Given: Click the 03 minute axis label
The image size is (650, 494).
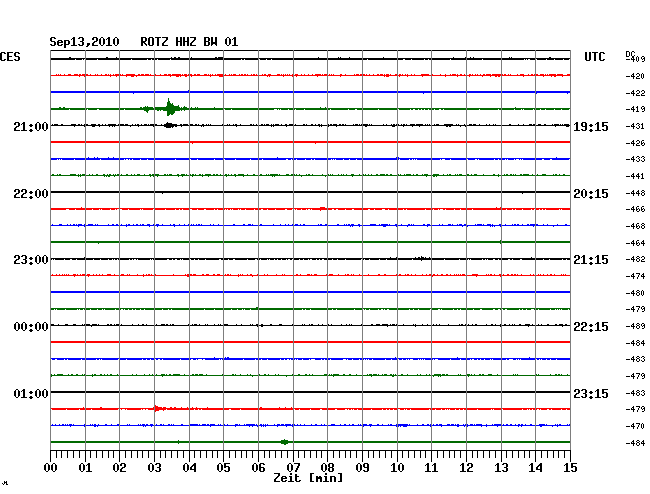Looking at the screenshot, I should pos(154,468).
